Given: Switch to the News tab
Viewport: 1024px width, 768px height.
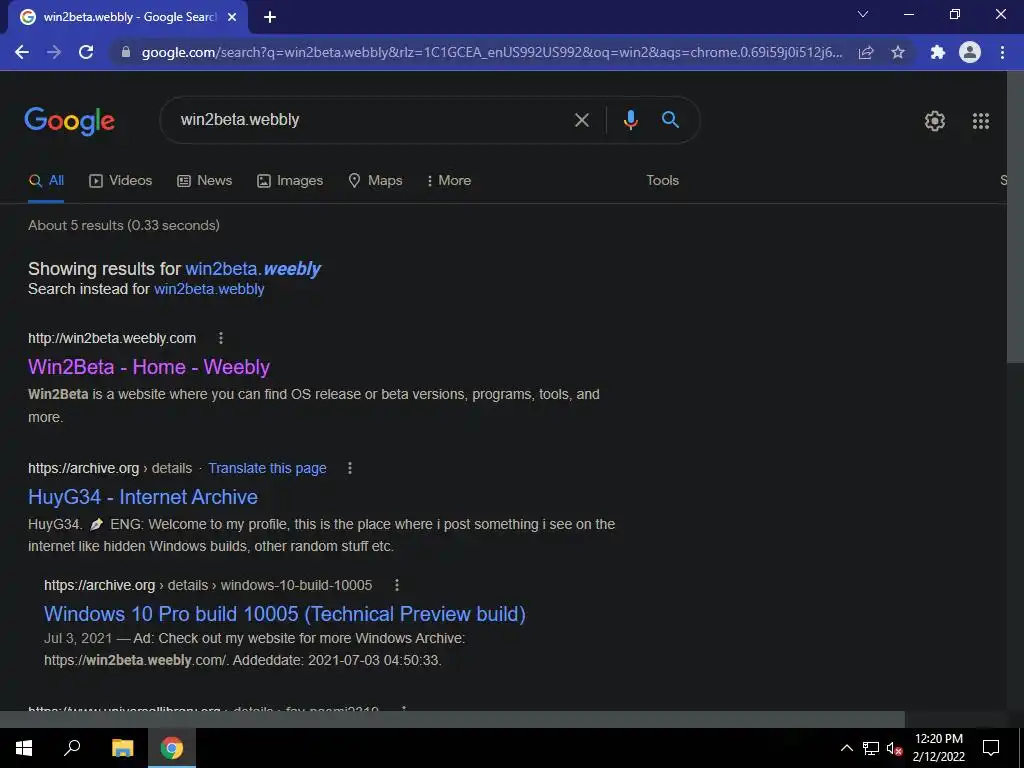Looking at the screenshot, I should (x=205, y=181).
